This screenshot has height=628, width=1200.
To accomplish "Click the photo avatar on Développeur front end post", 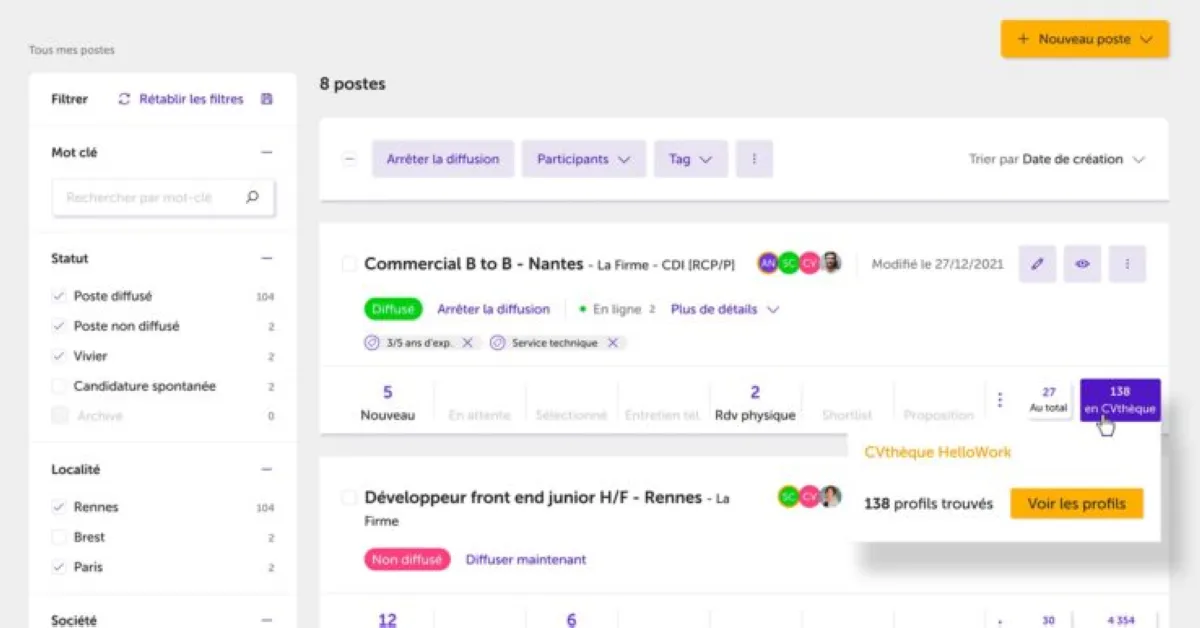I will pyautogui.click(x=830, y=496).
